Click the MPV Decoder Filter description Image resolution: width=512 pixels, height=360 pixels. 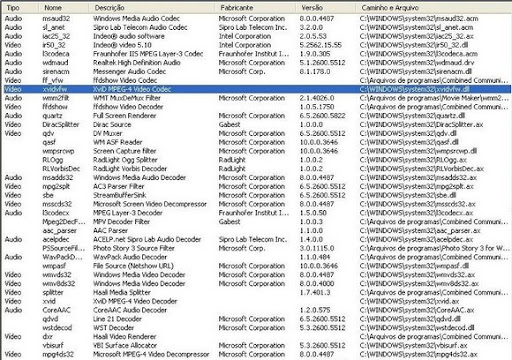[121, 222]
